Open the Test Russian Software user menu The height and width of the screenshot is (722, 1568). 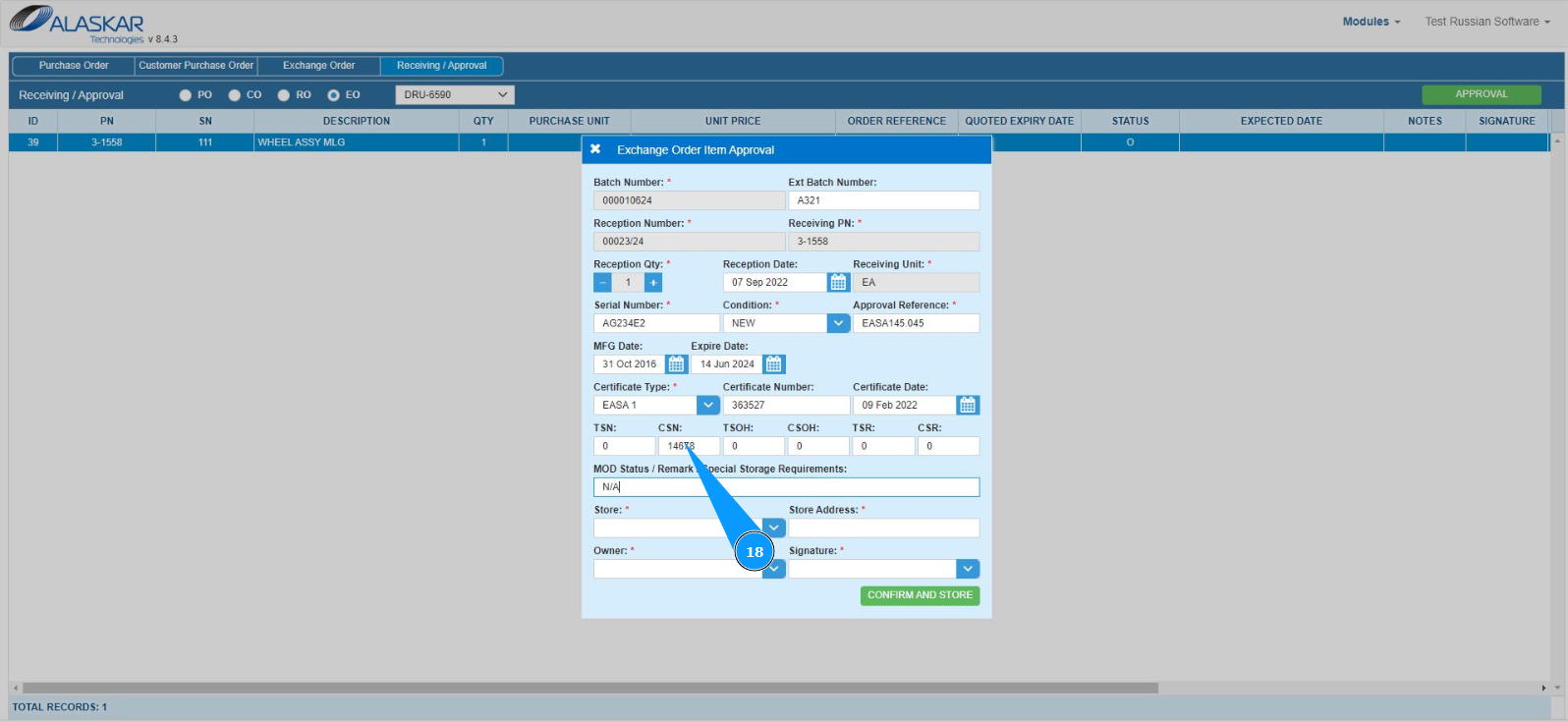tap(1487, 22)
